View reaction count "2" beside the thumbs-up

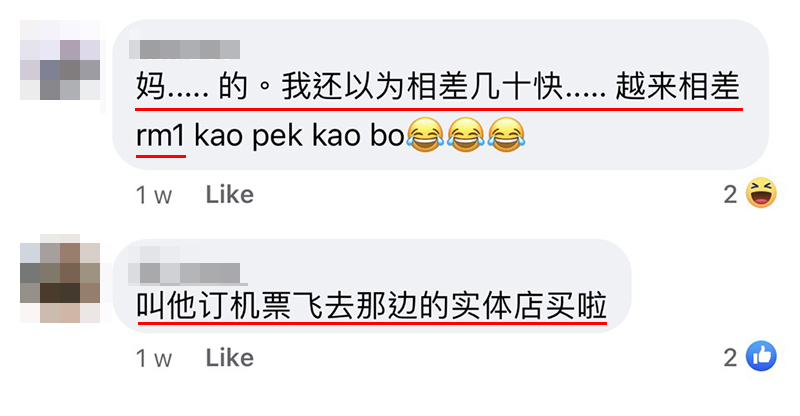point(731,358)
